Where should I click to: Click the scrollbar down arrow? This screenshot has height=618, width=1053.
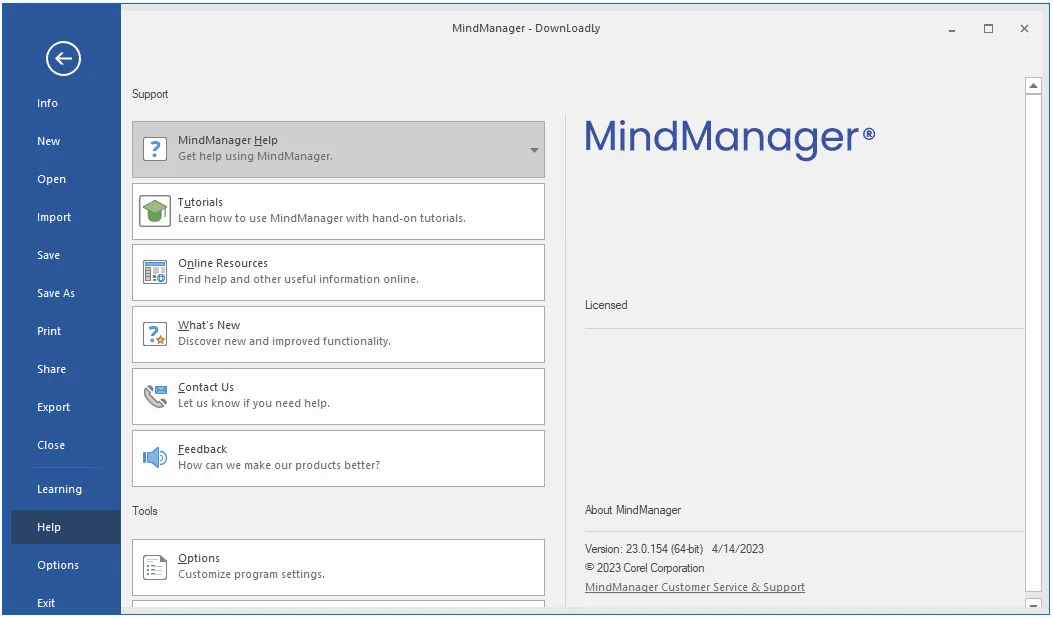tap(1033, 604)
